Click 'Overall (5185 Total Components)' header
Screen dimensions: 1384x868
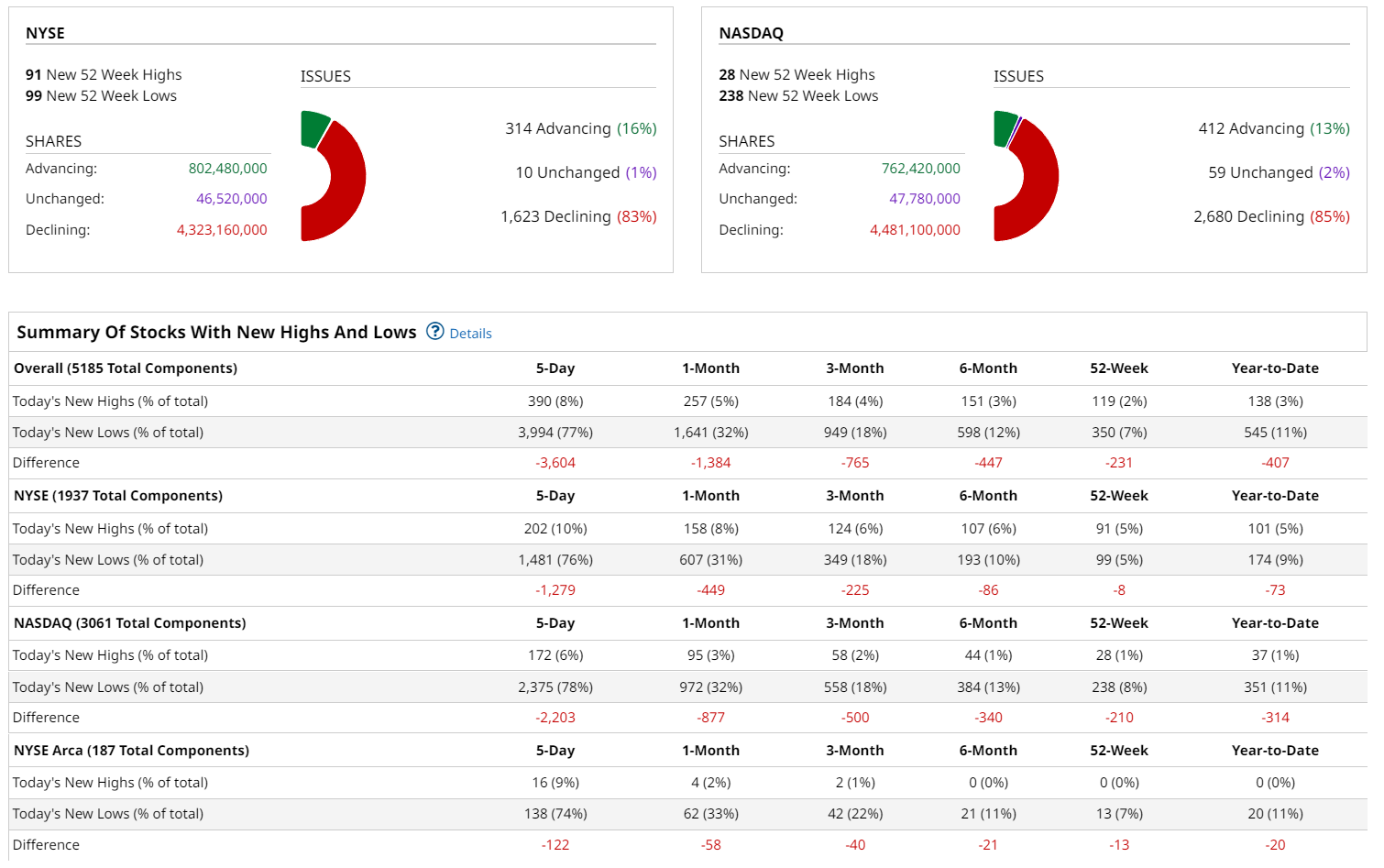click(126, 368)
